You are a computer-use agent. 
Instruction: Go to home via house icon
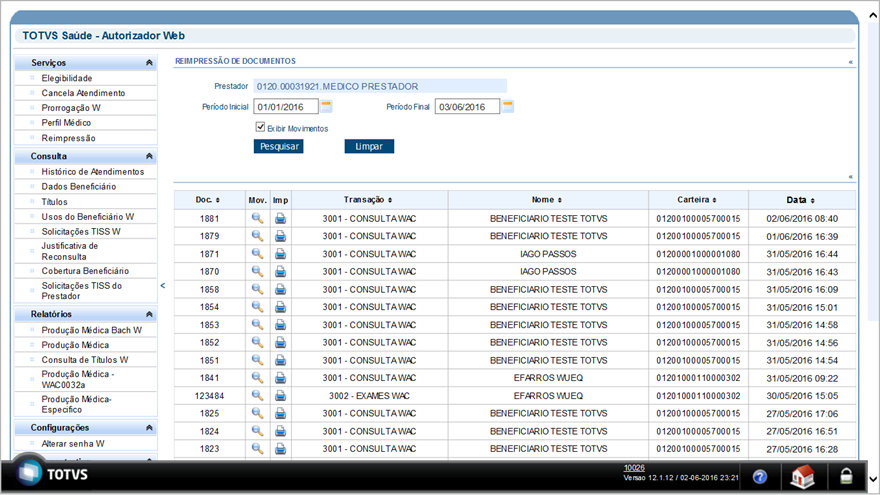pyautogui.click(x=803, y=476)
